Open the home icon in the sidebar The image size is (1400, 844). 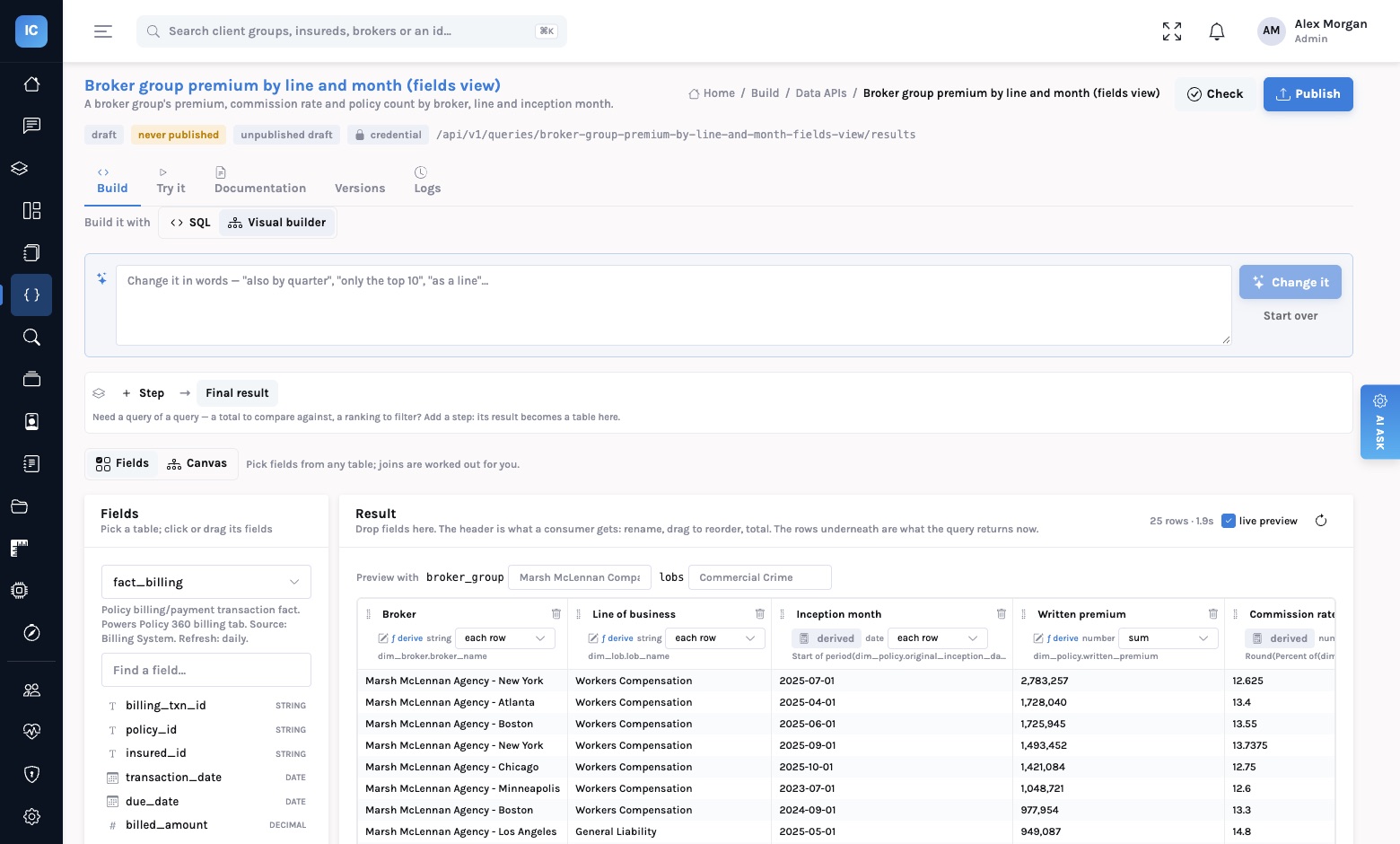31,84
